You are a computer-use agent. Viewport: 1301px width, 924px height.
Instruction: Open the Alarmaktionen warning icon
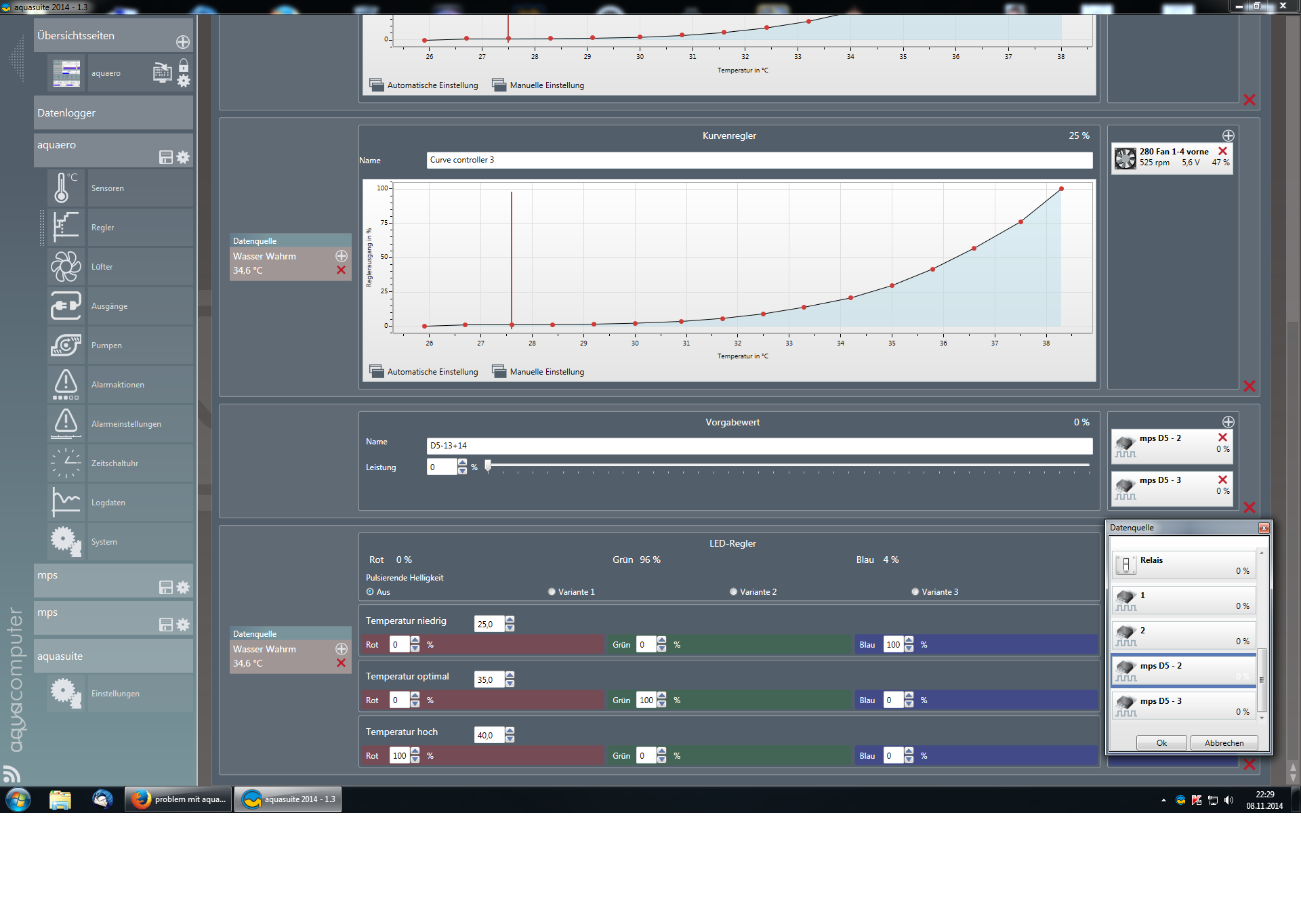tap(66, 384)
